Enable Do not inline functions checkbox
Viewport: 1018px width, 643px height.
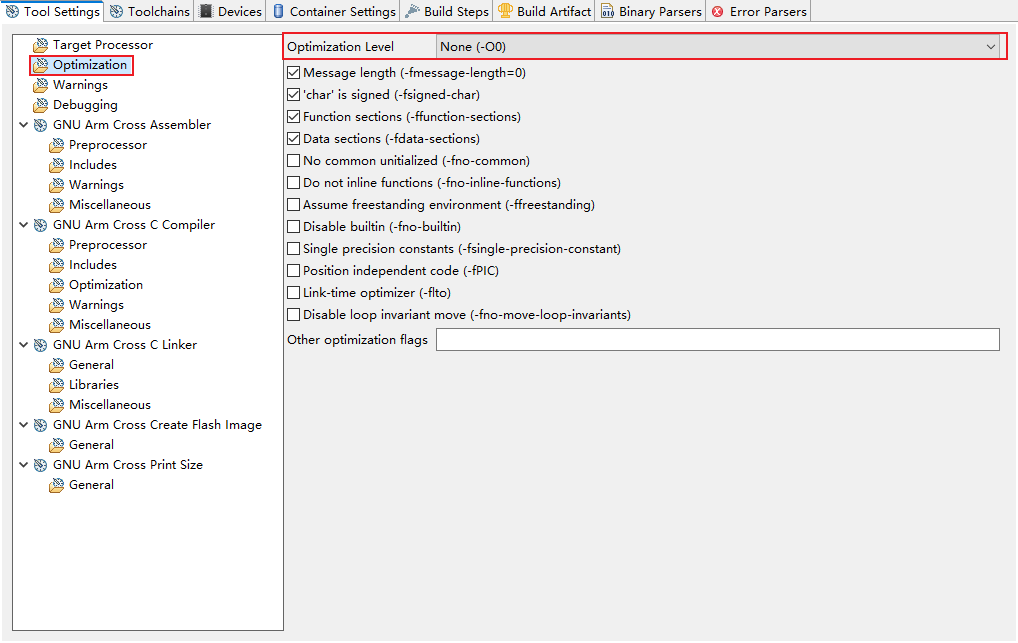coord(293,183)
